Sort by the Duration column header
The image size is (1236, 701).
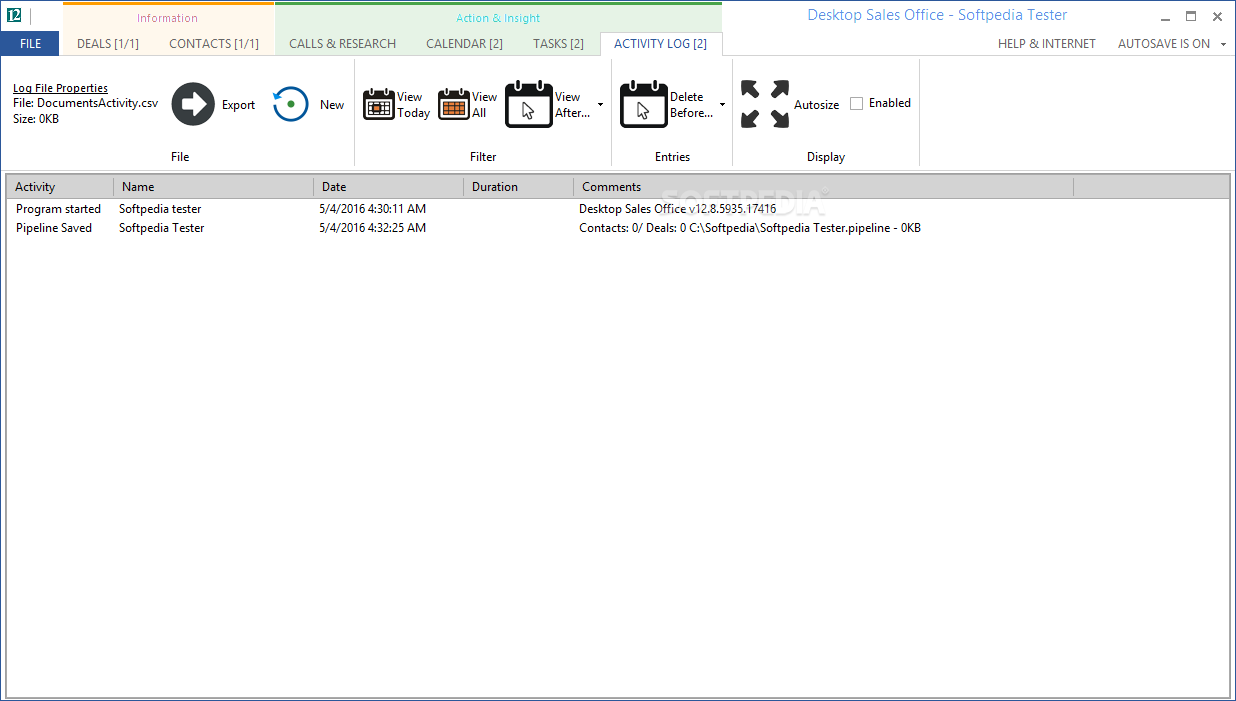[518, 187]
